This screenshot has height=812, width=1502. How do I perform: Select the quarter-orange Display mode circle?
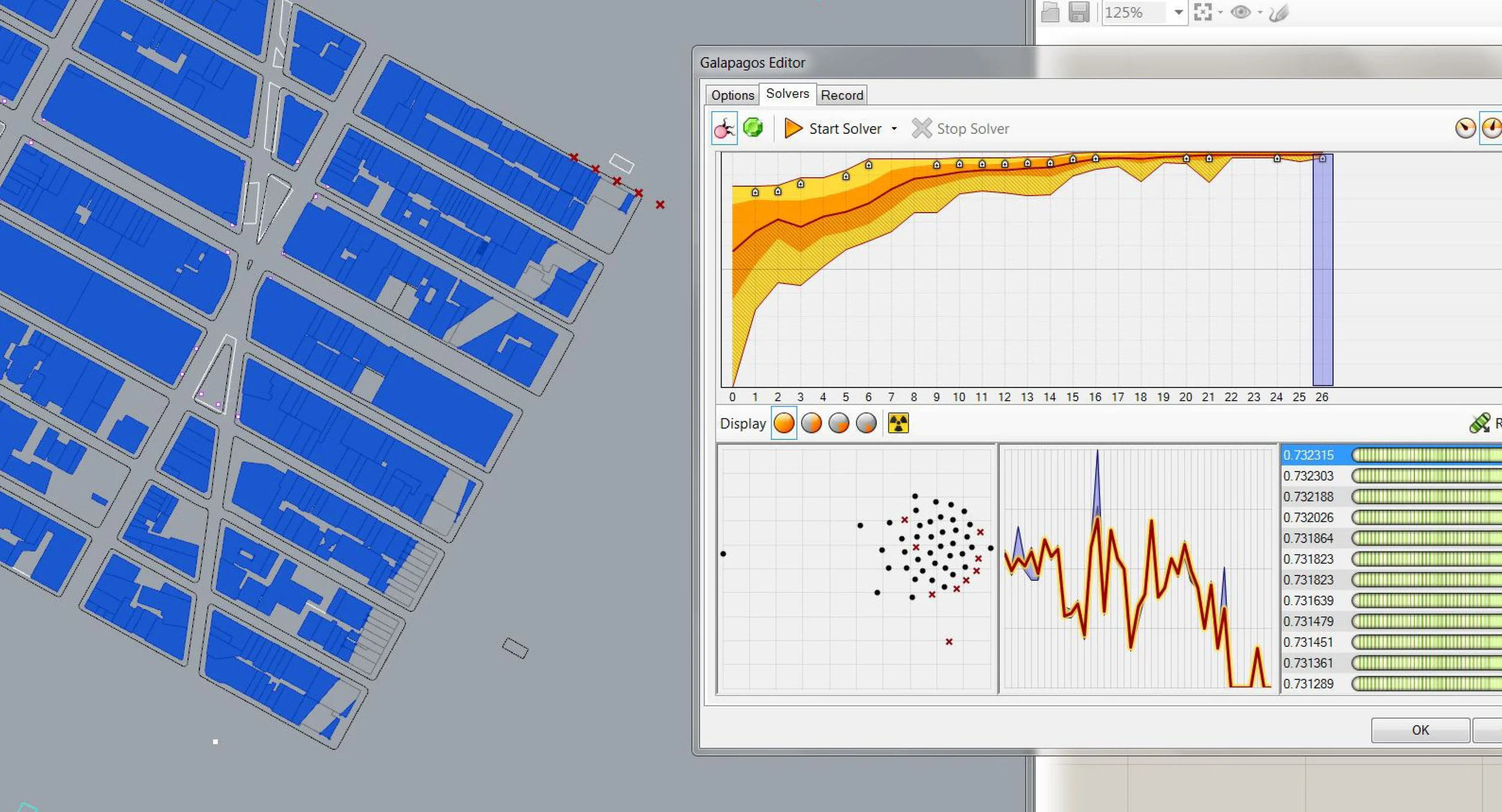[839, 423]
